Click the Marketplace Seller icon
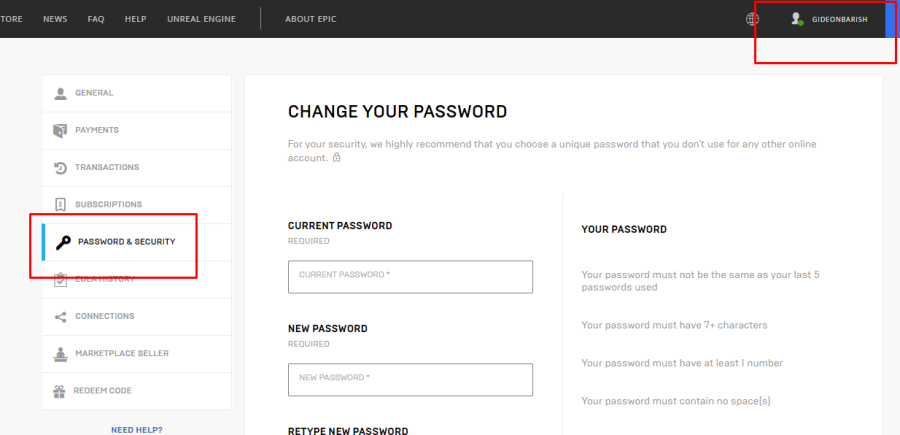This screenshot has width=900, height=435. pyautogui.click(x=60, y=353)
